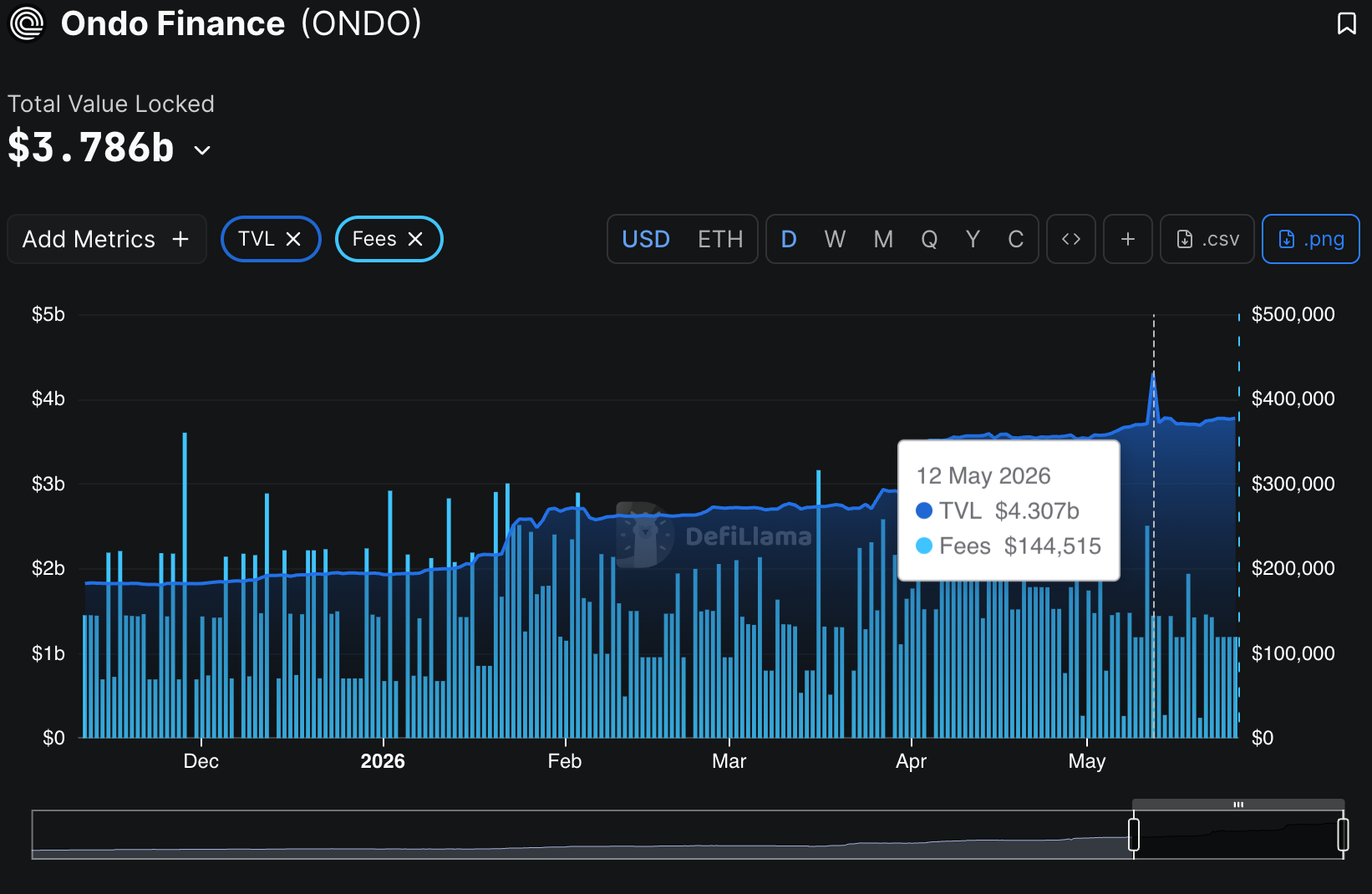Click the $3.786b total value figure
This screenshot has width=1372, height=894.
click(91, 148)
